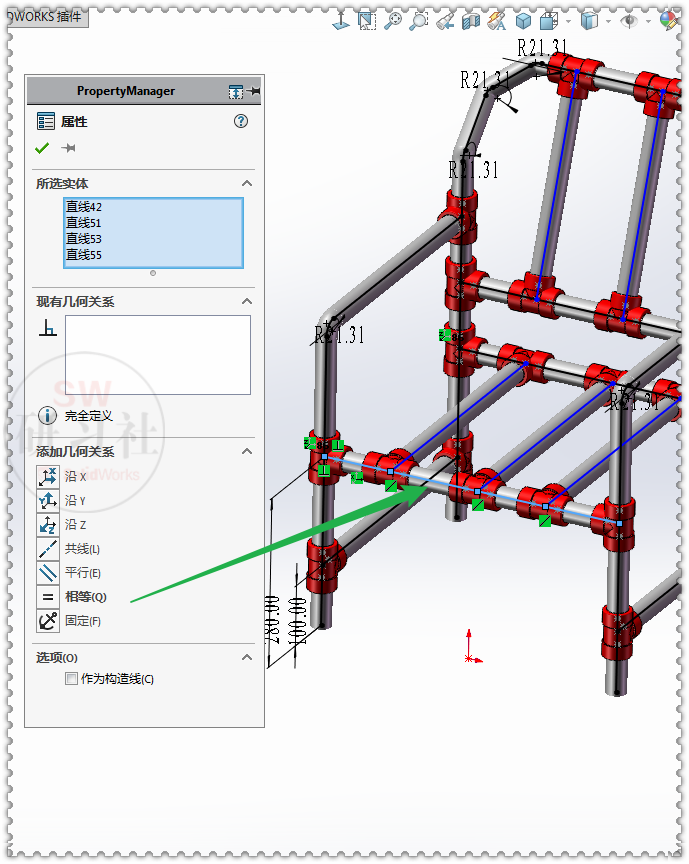
Task: Collapse the 所选实体 section
Action: click(247, 183)
